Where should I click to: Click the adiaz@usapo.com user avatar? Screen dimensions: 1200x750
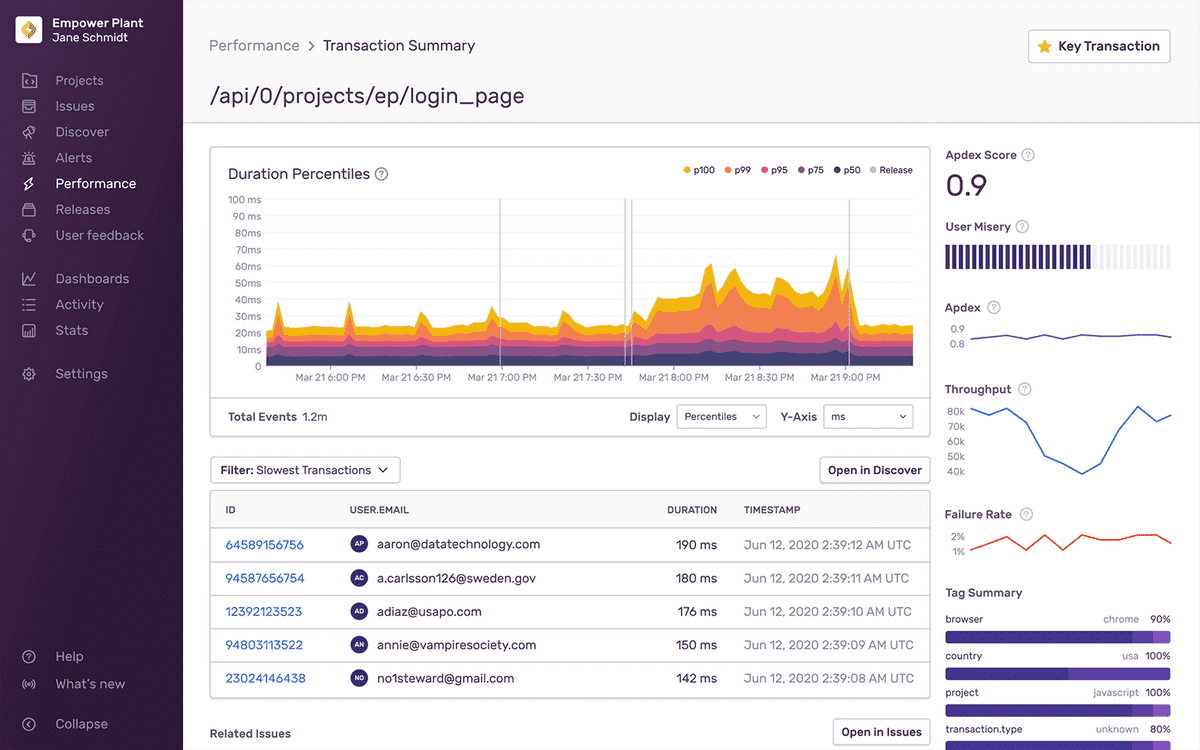tap(359, 611)
